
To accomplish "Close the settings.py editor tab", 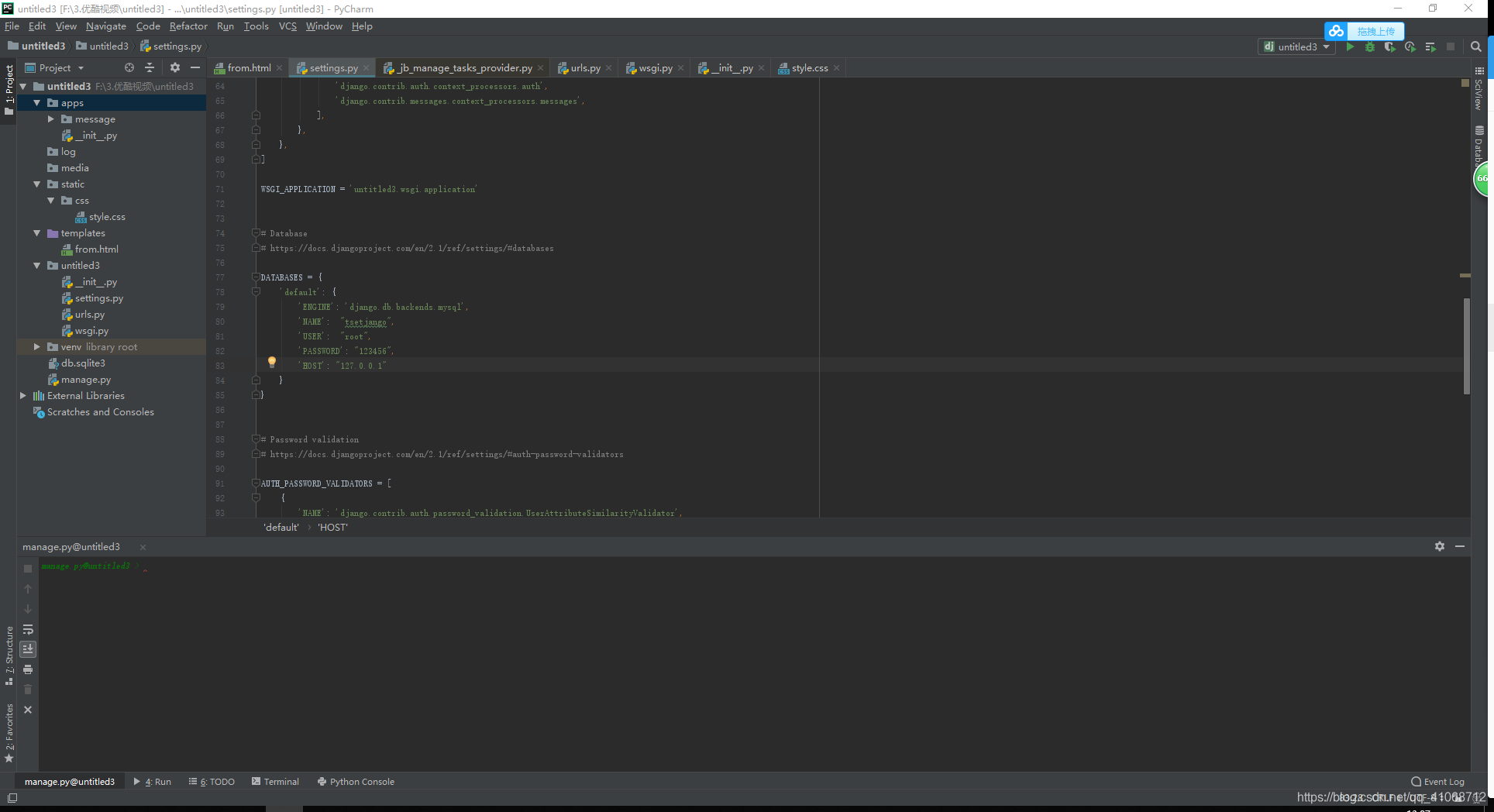I will click(367, 68).
